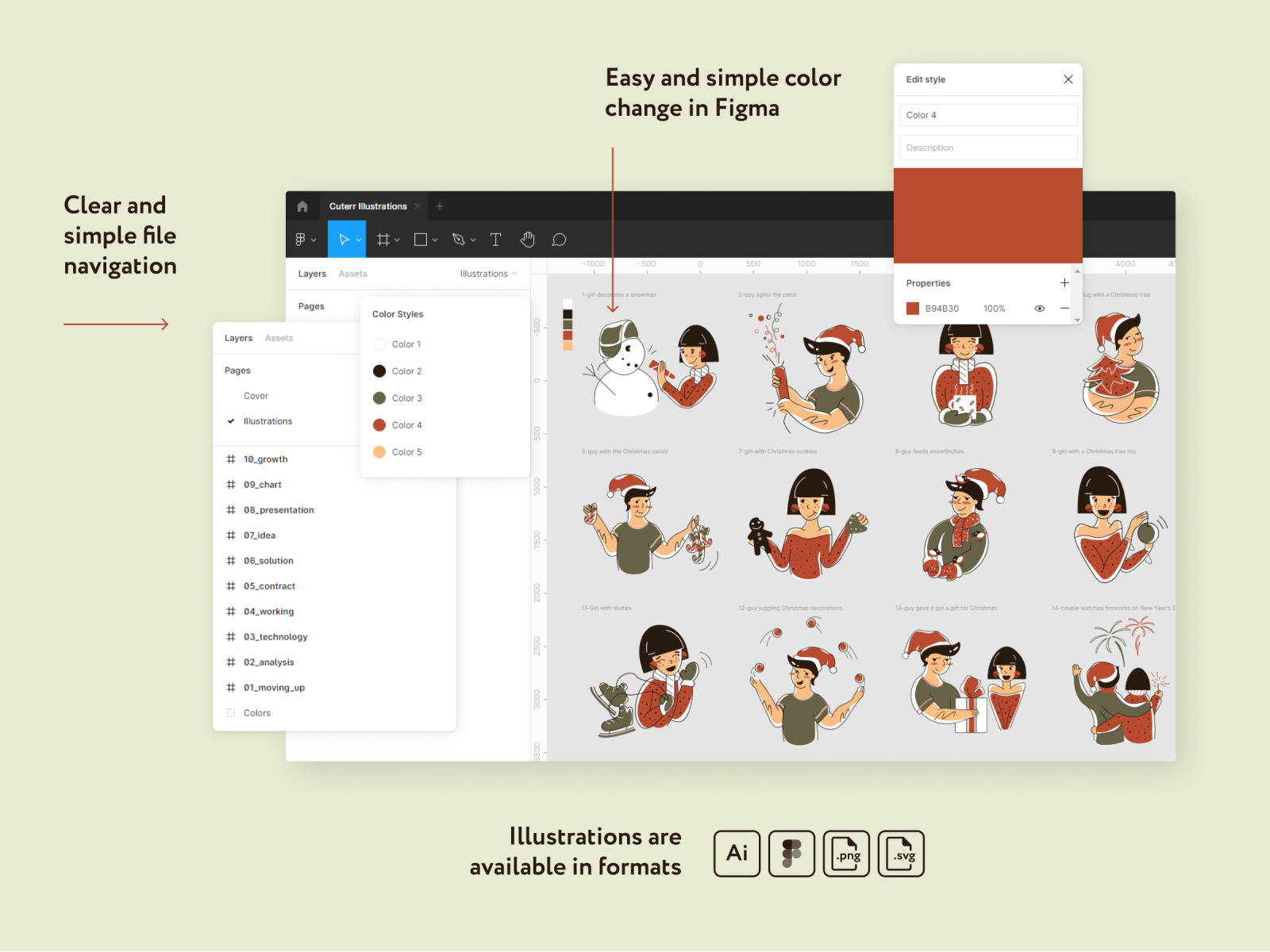
Task: Select the Text tool
Action: [x=495, y=240]
